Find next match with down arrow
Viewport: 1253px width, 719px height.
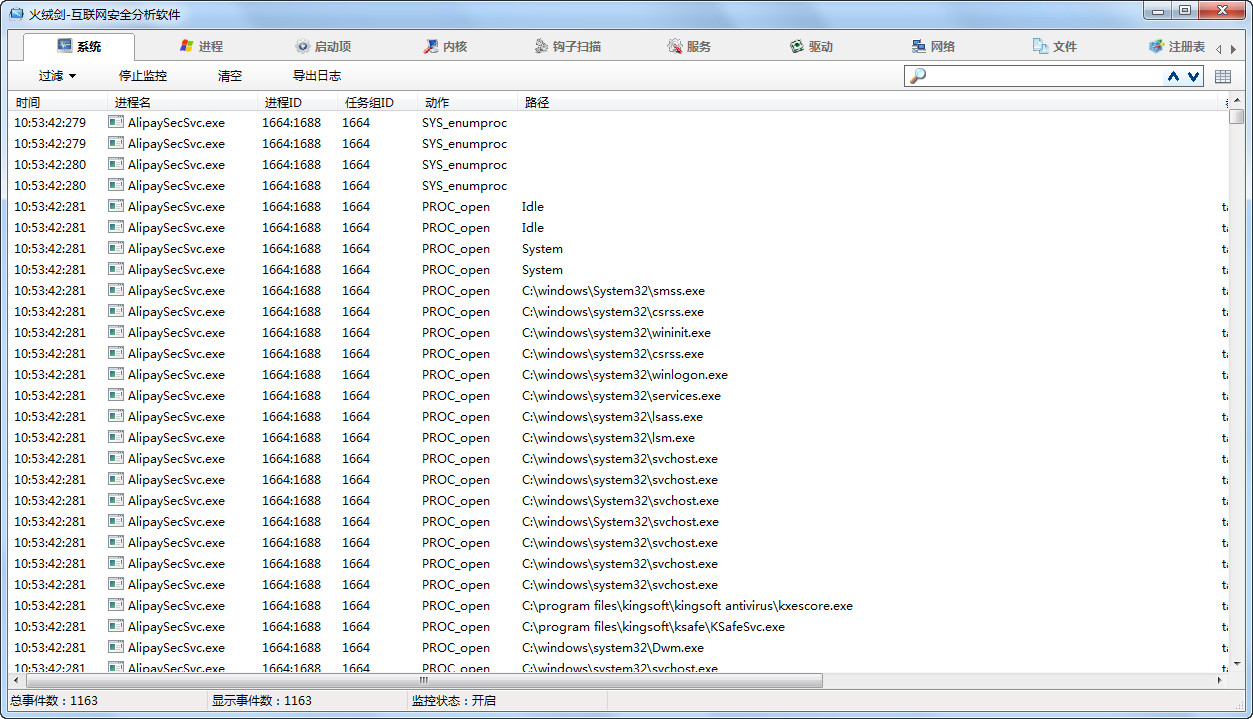1193,77
